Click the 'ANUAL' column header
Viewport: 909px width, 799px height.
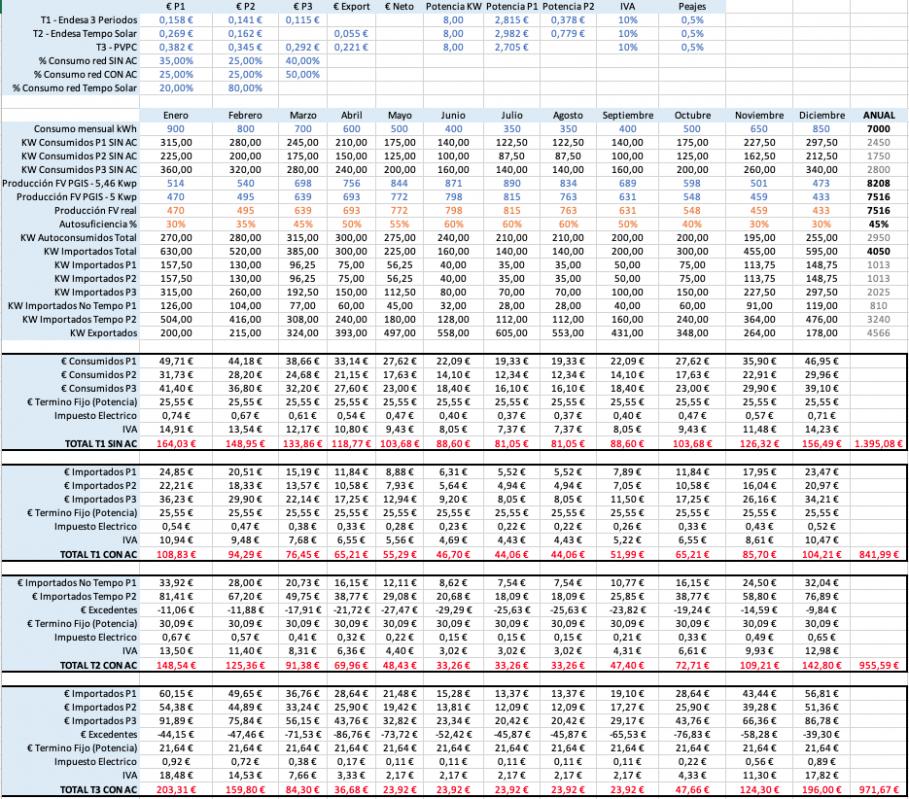[x=879, y=115]
